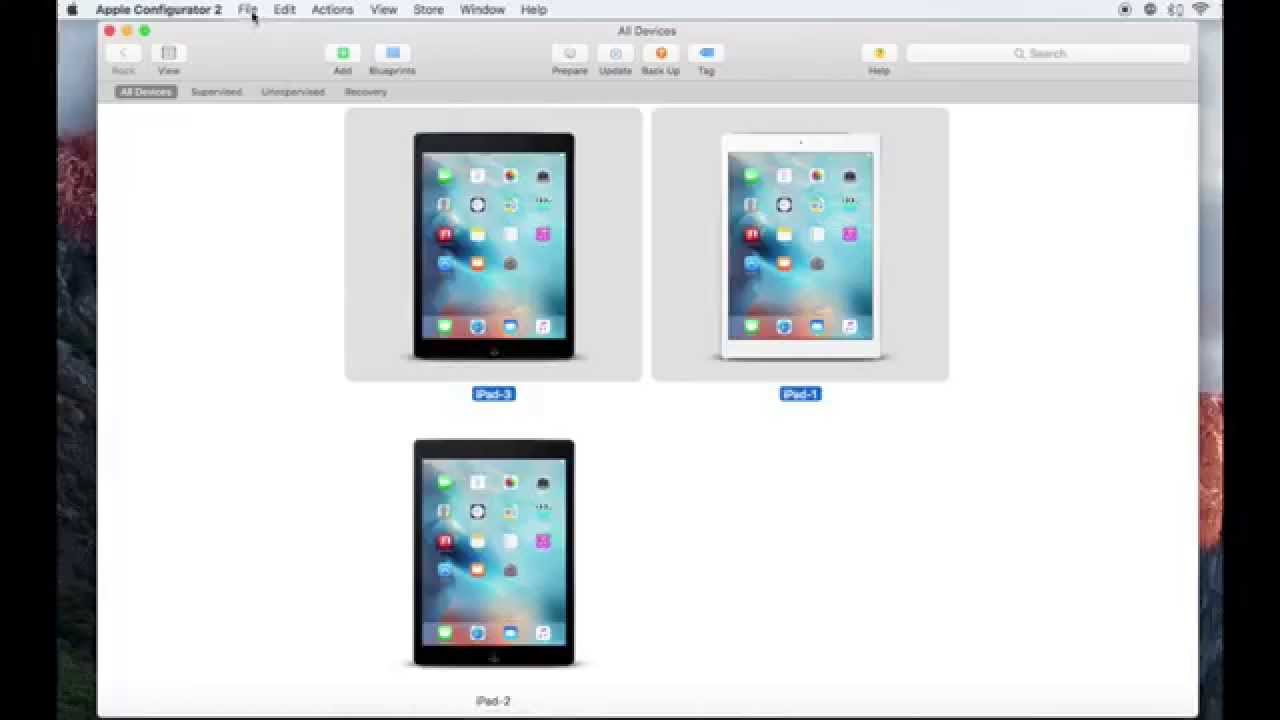Open the Apple menu
This screenshot has height=720, width=1280.
click(72, 10)
